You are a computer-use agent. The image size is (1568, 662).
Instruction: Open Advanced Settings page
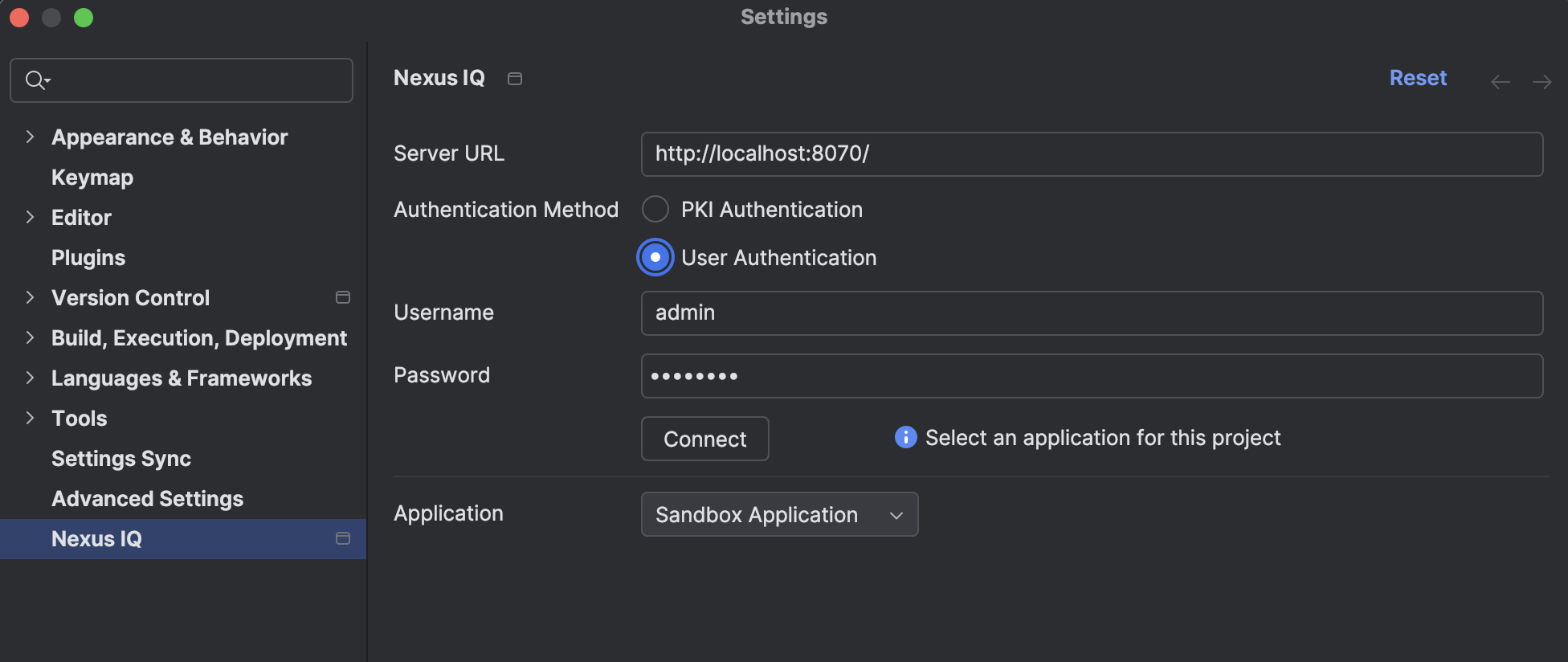click(x=147, y=499)
